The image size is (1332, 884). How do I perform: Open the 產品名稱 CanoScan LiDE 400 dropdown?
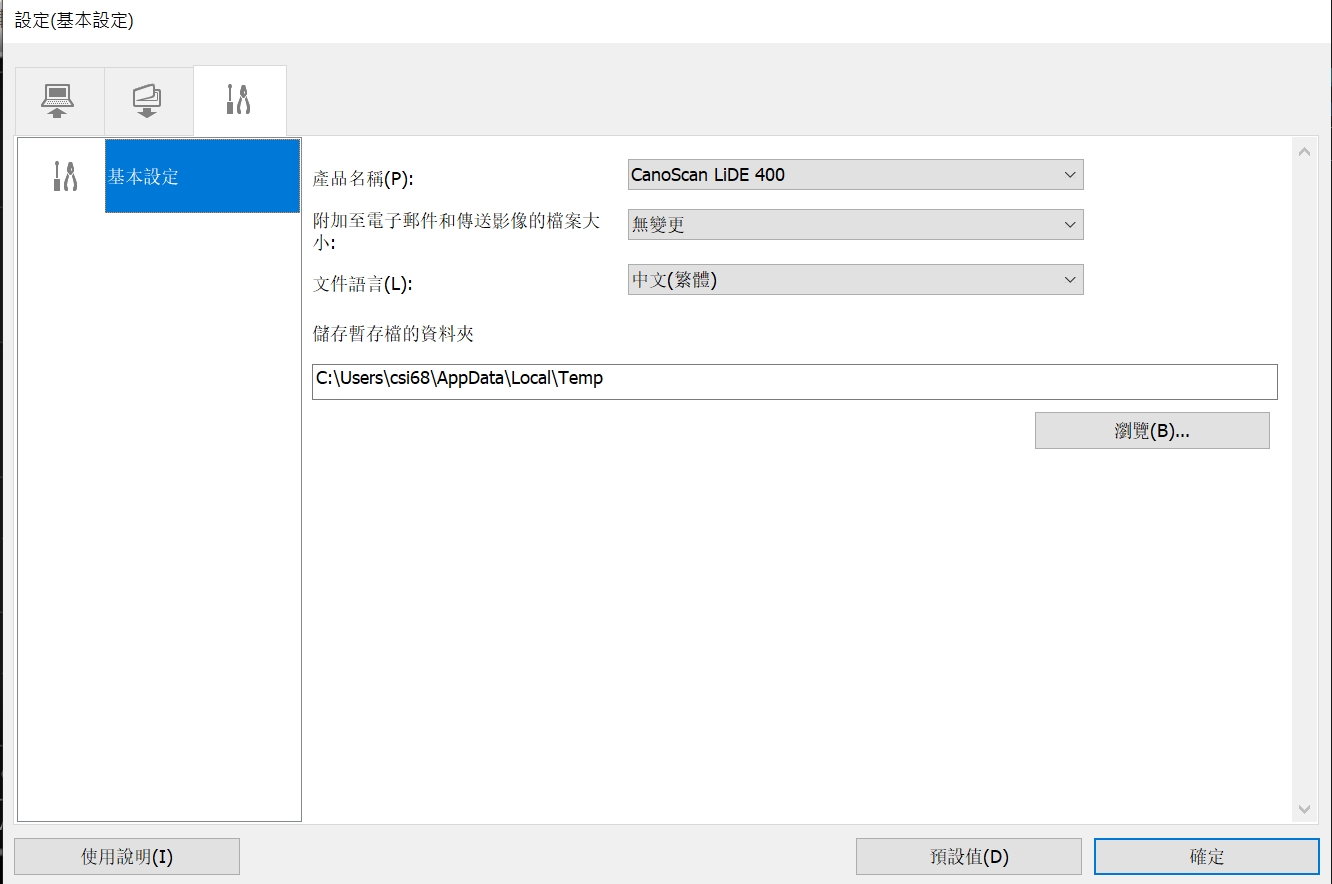[855, 174]
